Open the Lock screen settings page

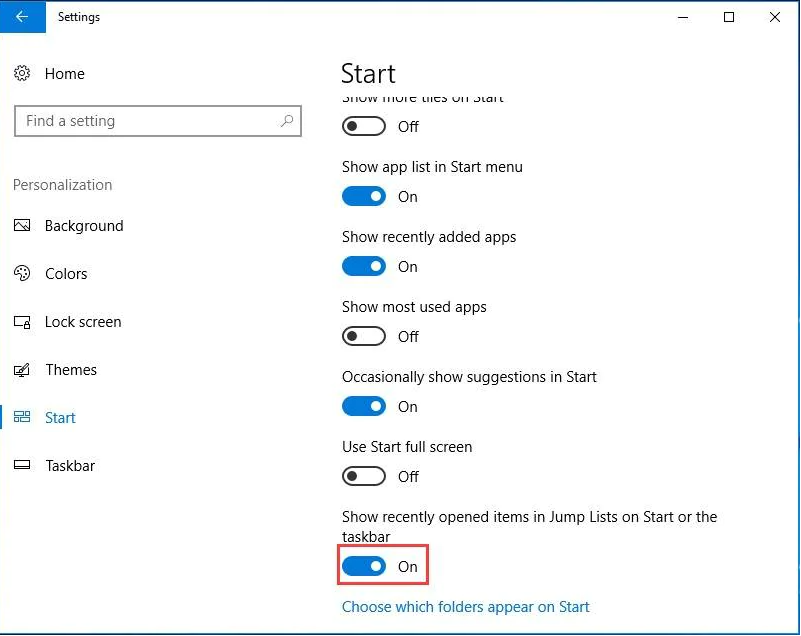pos(83,322)
